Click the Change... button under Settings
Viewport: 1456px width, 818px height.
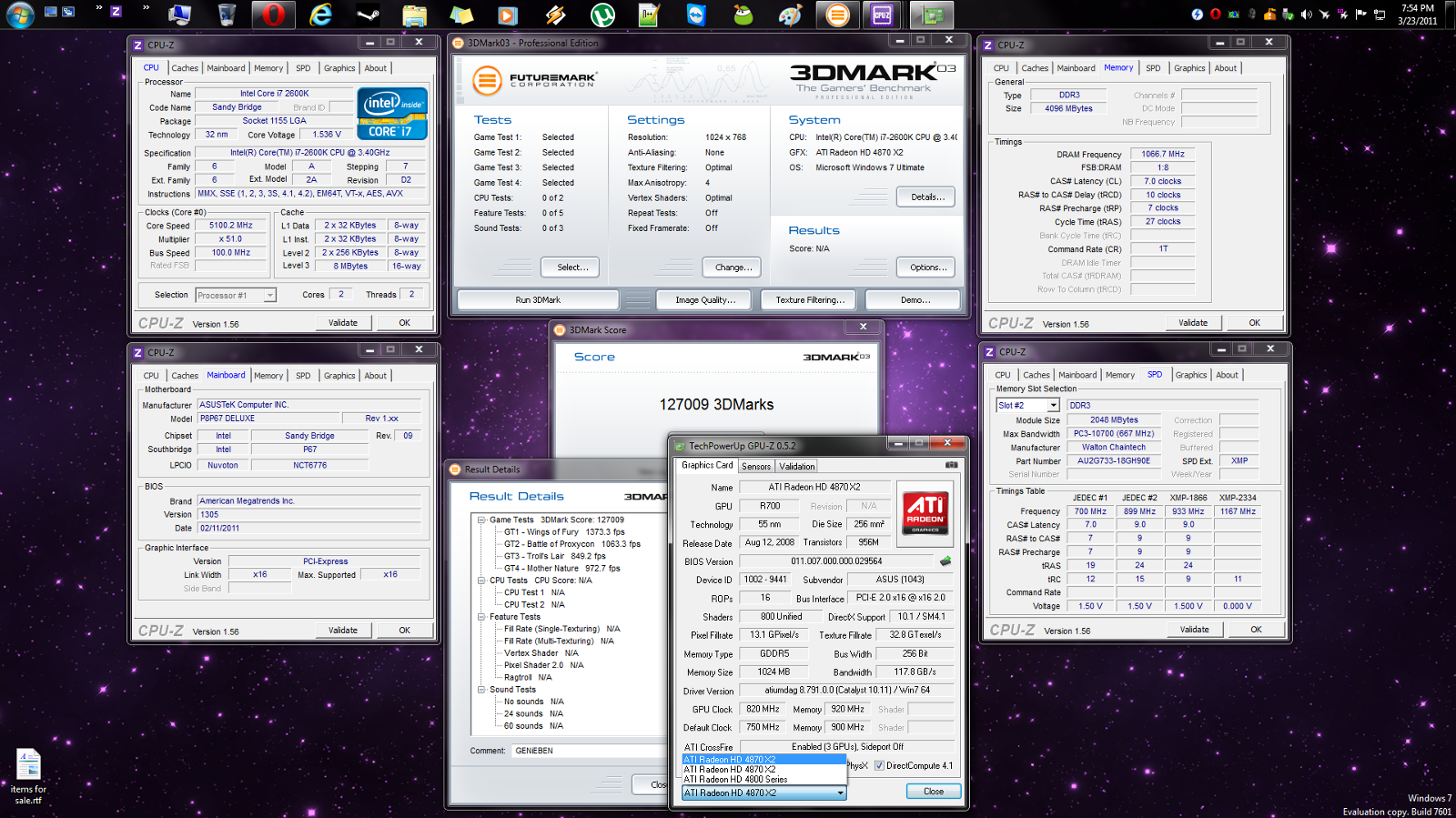[x=733, y=268]
